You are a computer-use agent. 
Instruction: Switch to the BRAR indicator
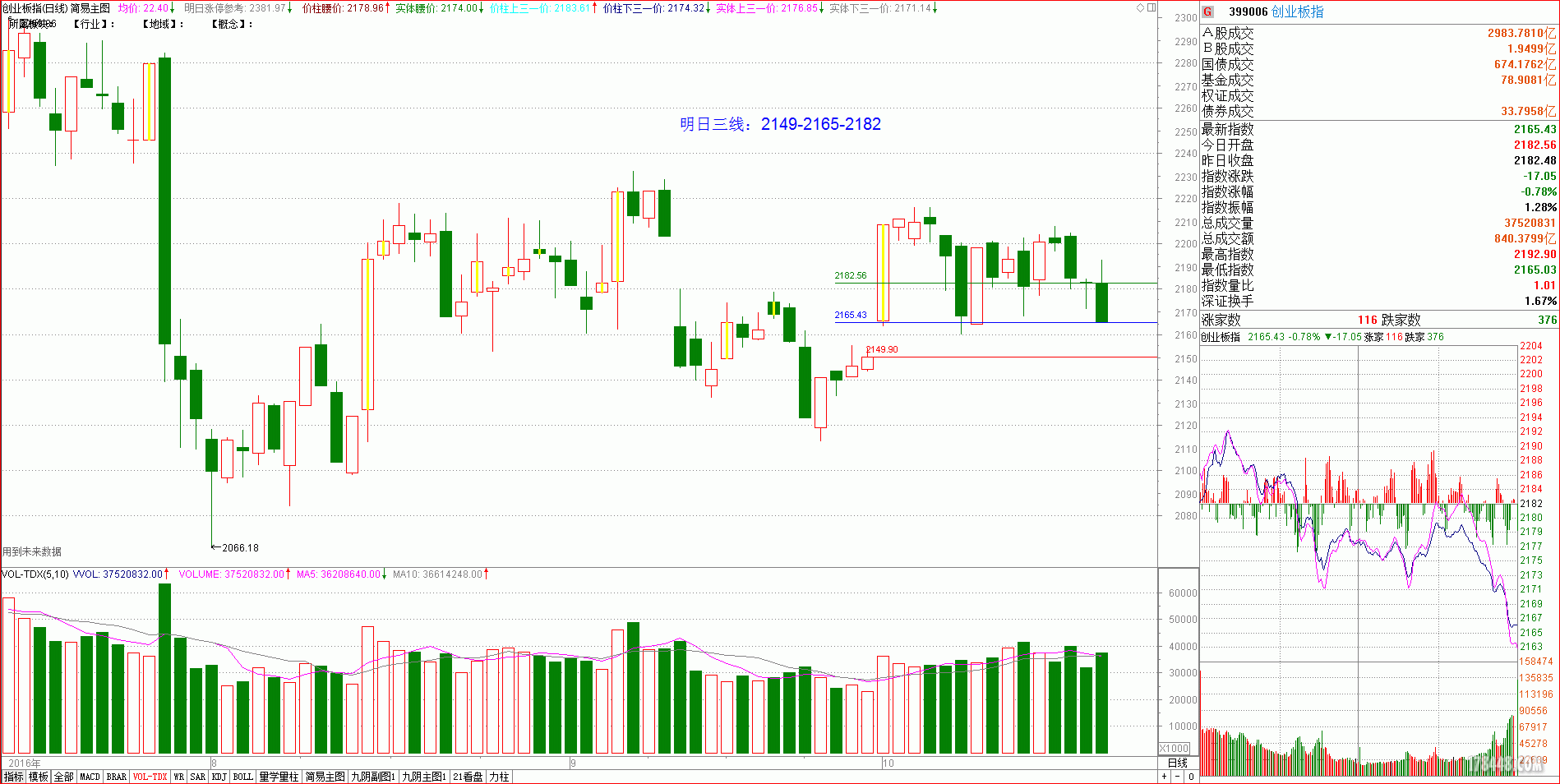(x=117, y=777)
